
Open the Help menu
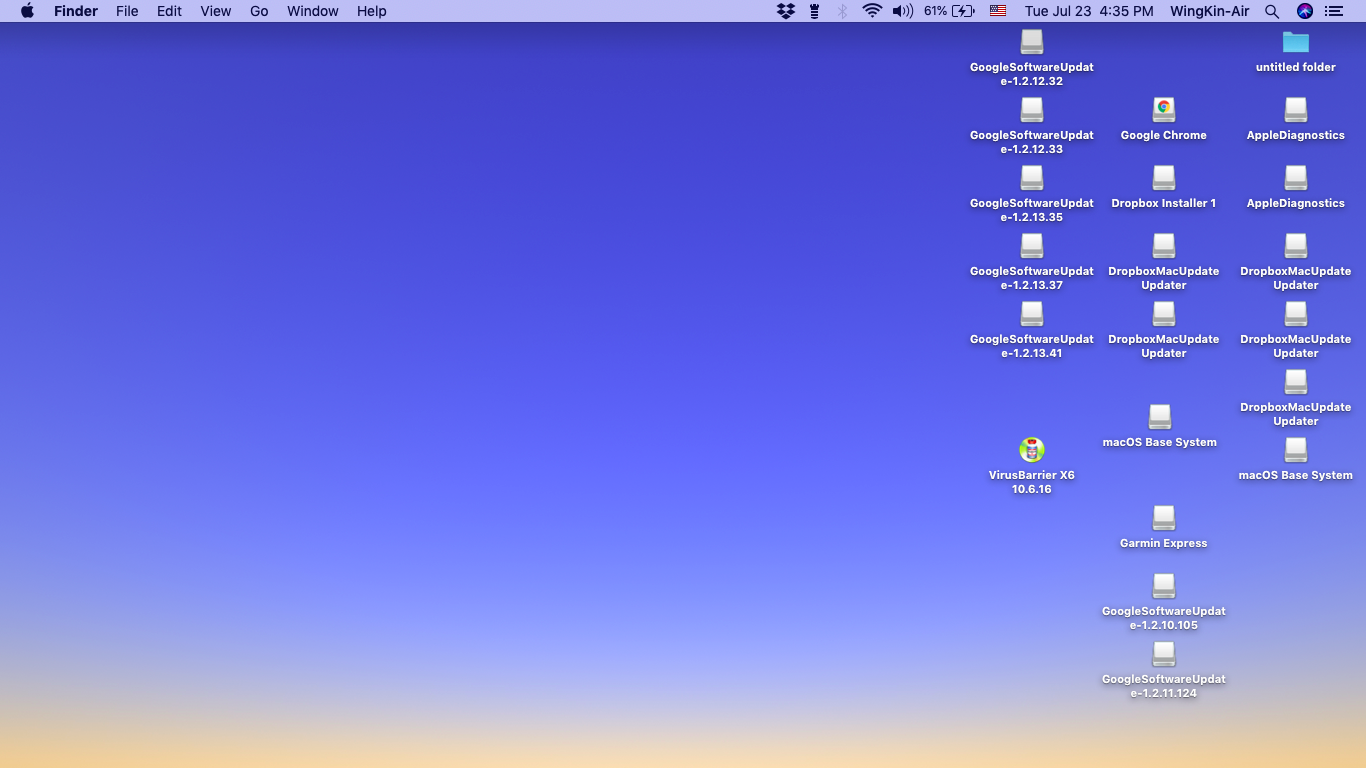(x=372, y=11)
